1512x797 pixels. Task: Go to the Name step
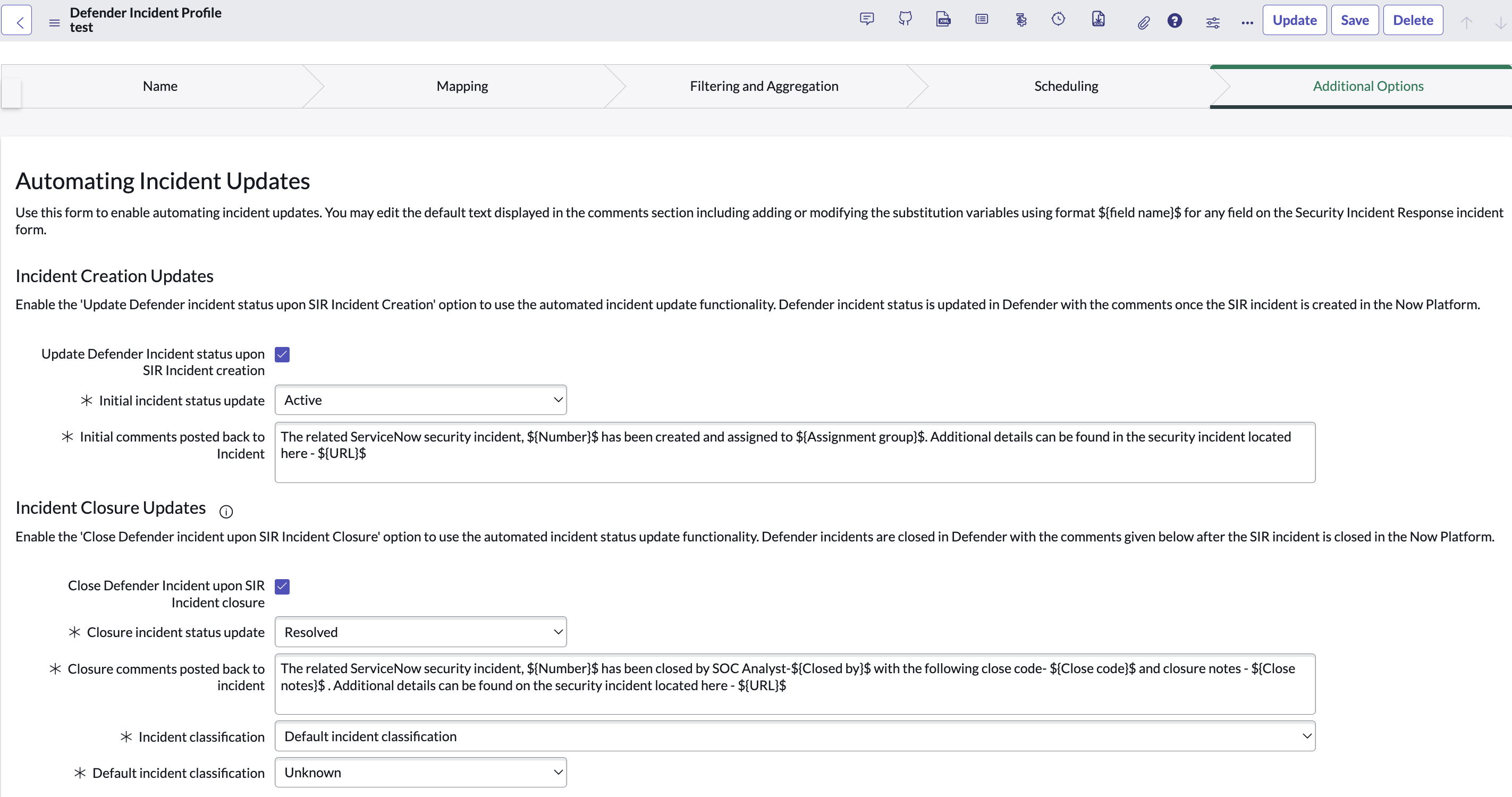coord(159,86)
